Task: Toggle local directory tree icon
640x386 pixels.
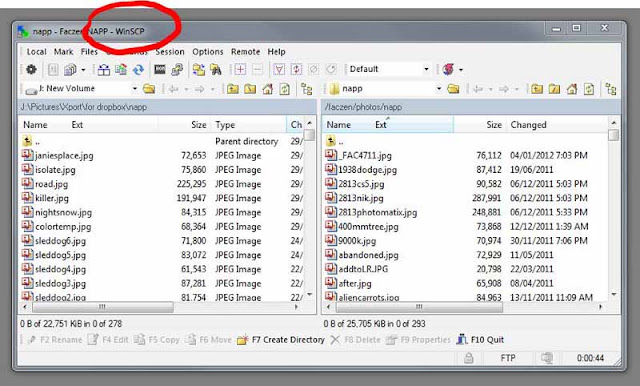Action: click(x=307, y=89)
